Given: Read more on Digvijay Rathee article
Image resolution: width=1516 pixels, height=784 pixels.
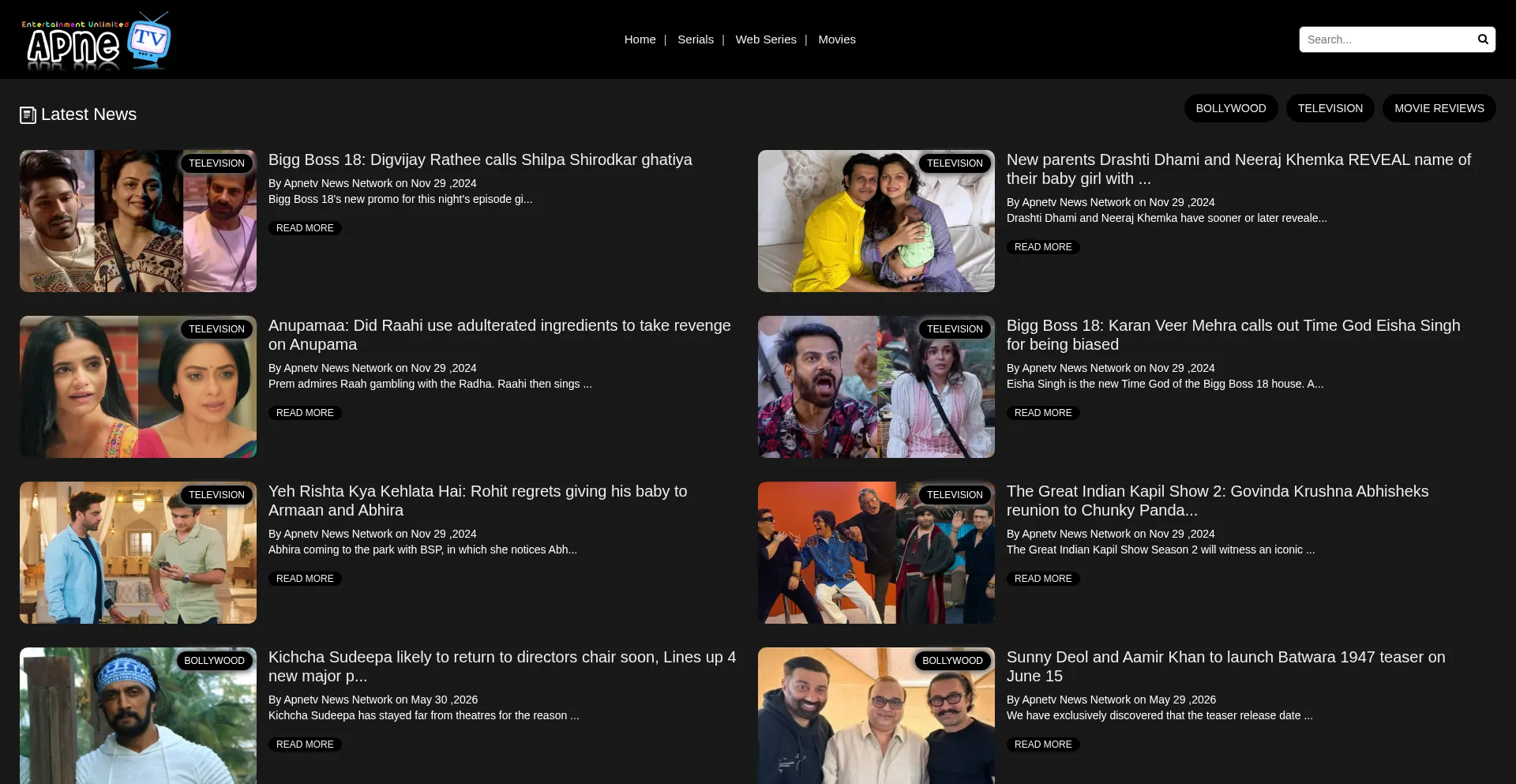Looking at the screenshot, I should [x=305, y=228].
